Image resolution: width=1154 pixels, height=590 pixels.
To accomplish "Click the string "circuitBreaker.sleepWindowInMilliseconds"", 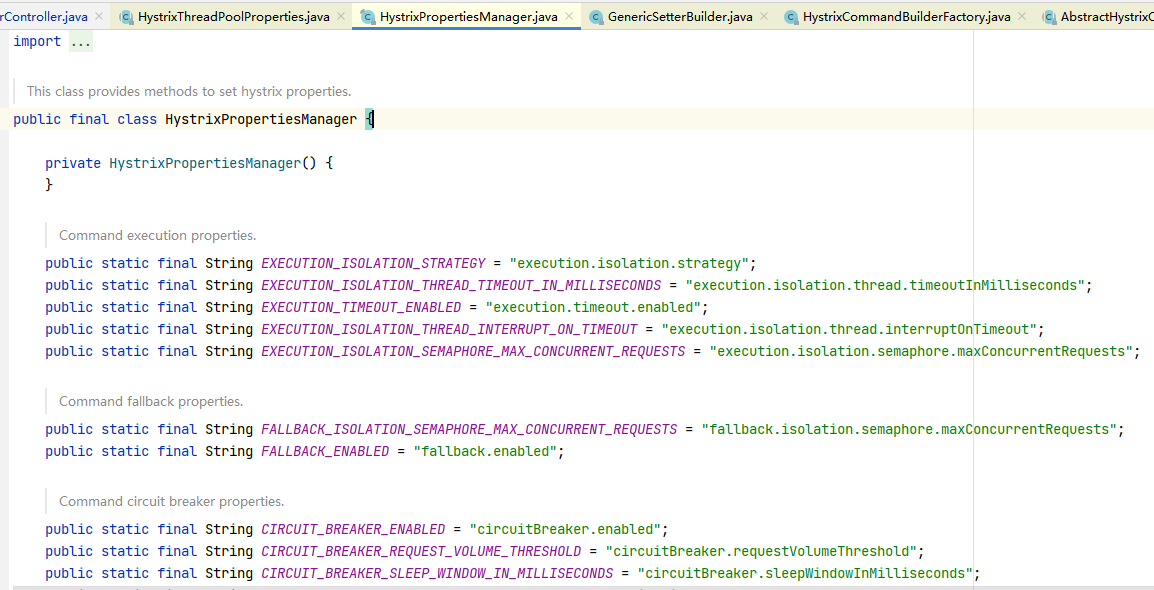I will [804, 574].
